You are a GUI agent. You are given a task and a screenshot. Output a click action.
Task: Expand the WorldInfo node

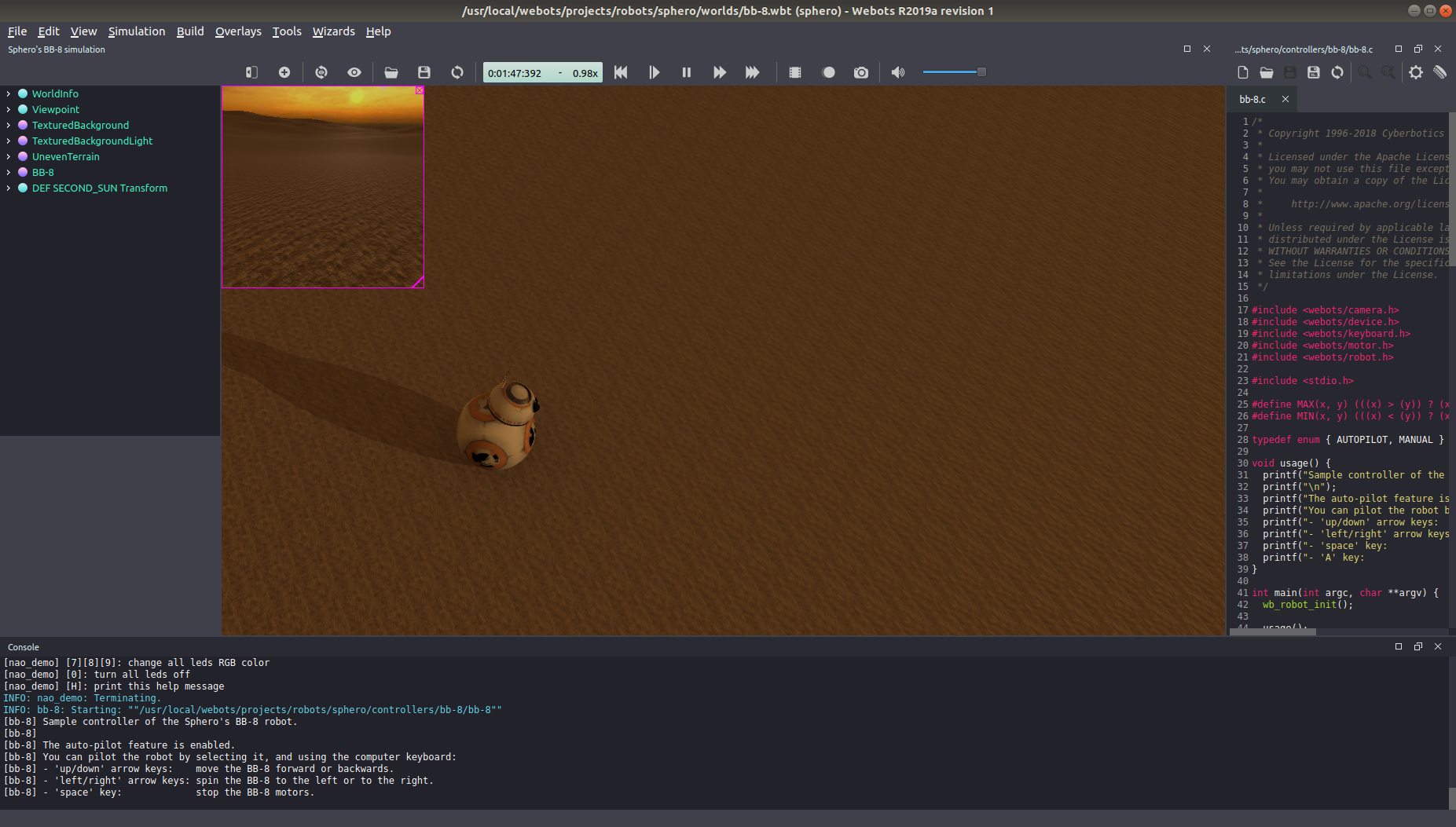coord(8,93)
